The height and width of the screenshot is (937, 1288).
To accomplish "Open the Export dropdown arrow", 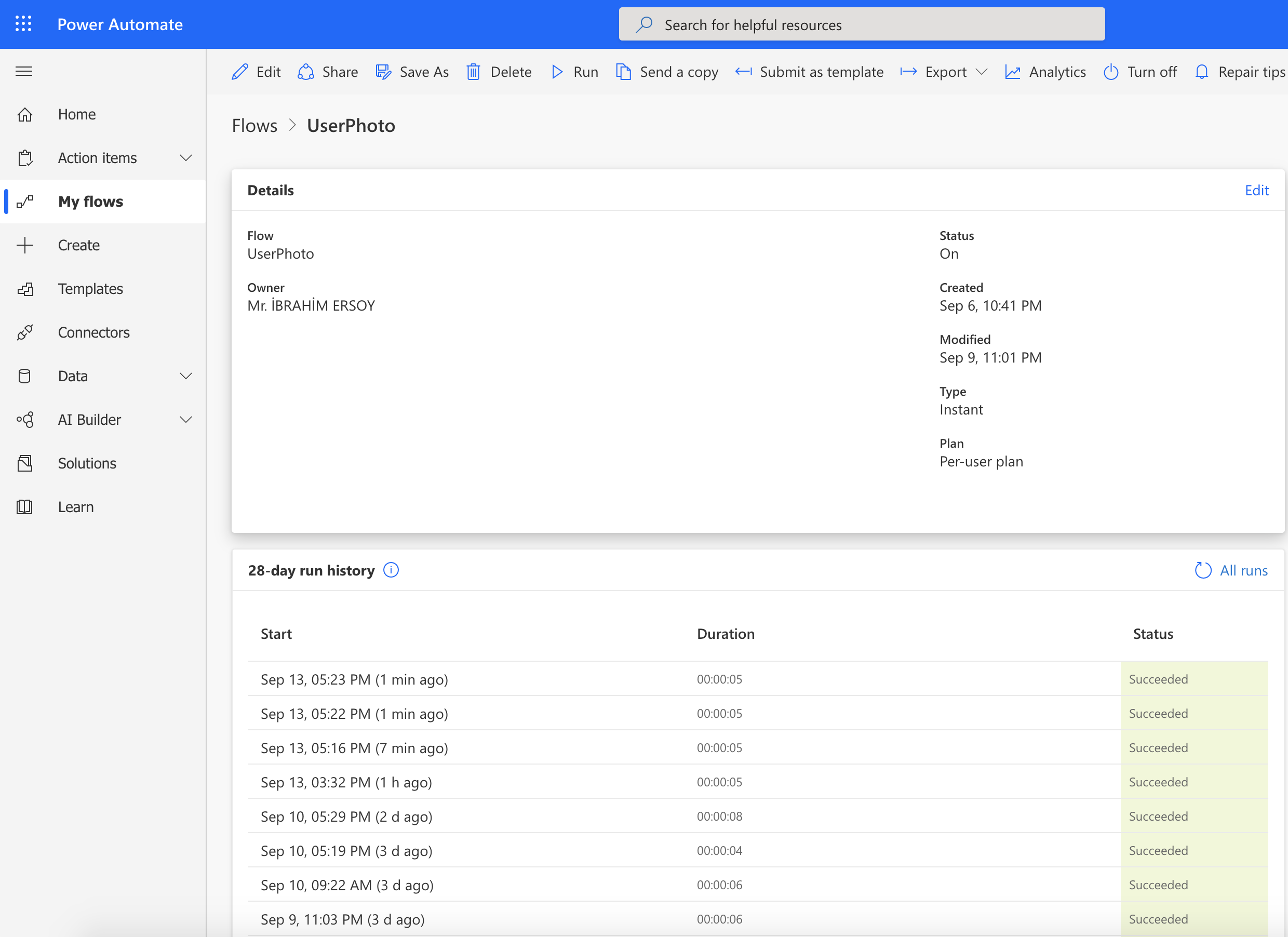I will 982,72.
